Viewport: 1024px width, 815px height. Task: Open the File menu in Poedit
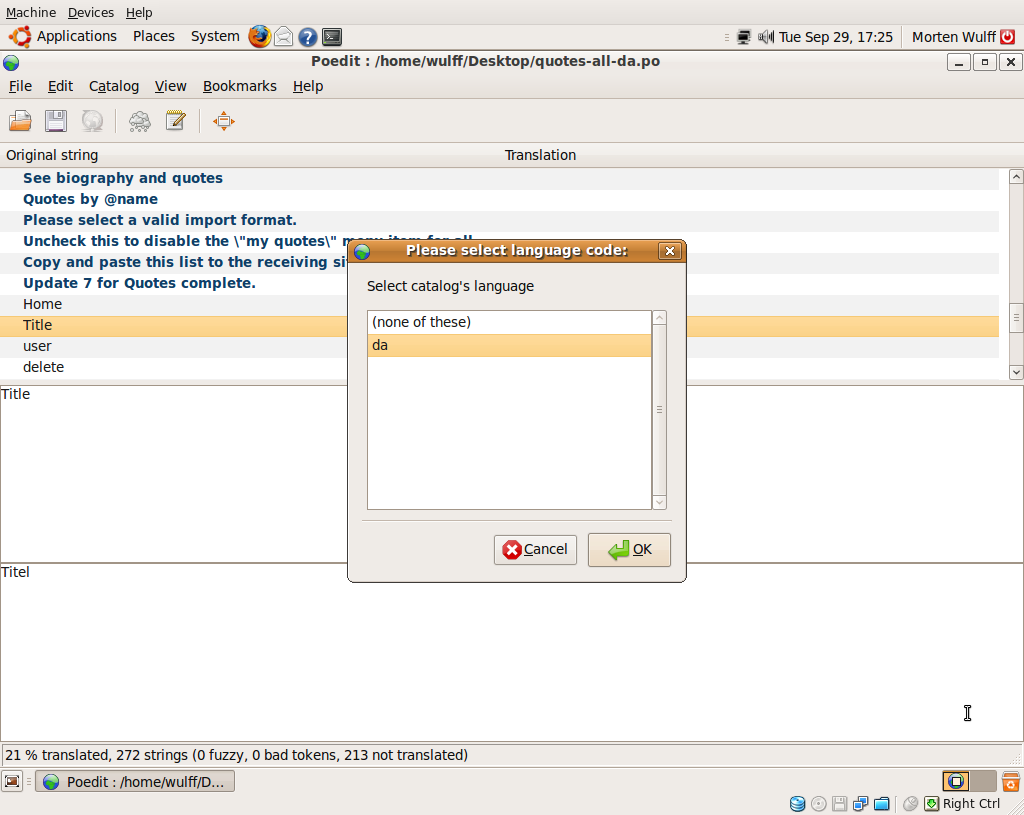point(20,86)
